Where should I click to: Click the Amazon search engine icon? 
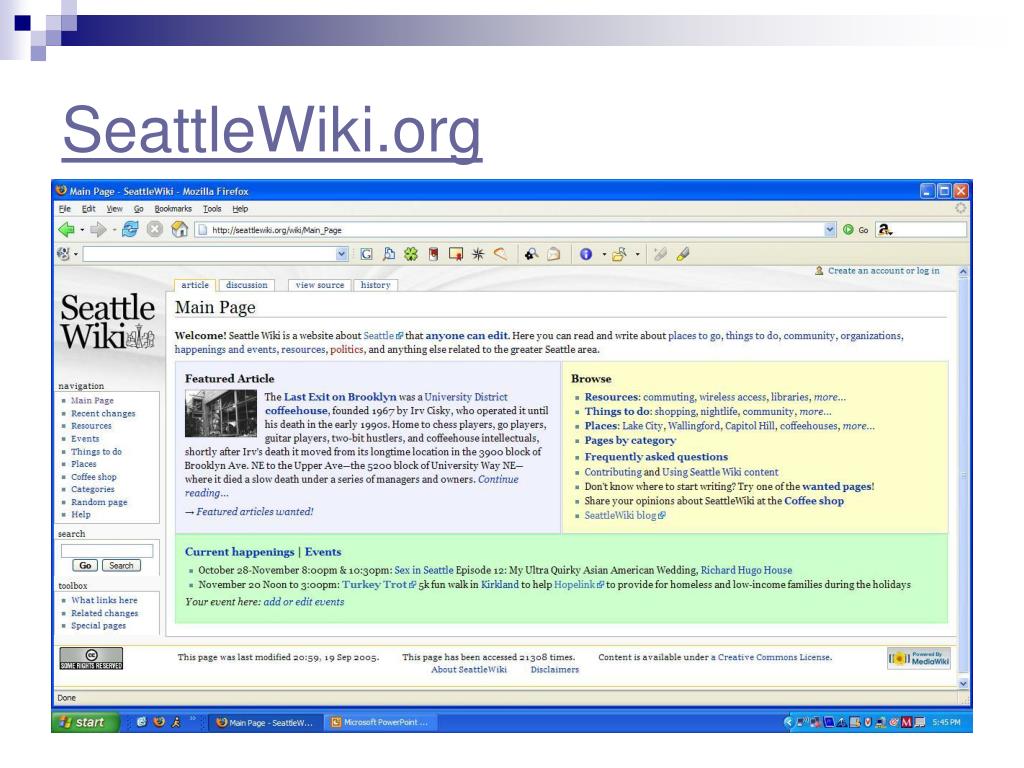click(884, 230)
